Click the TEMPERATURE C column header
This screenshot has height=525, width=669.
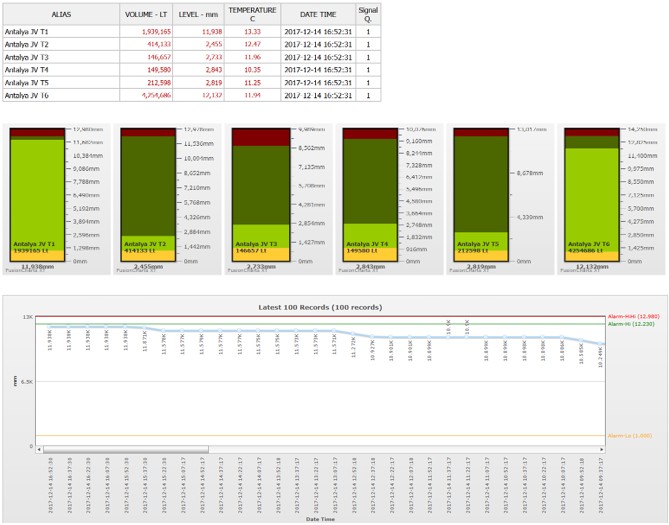point(251,13)
